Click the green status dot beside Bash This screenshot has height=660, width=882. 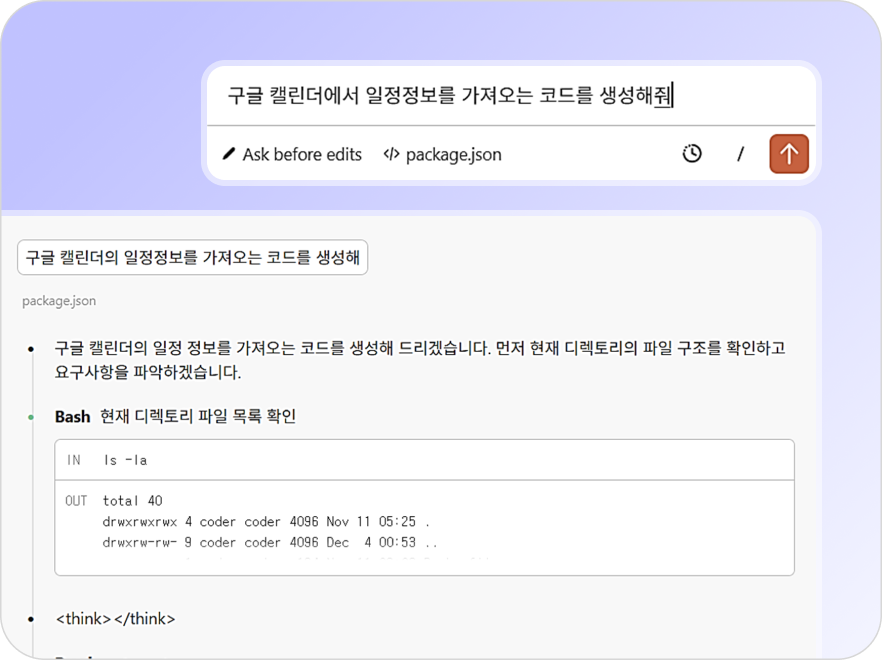(32, 417)
